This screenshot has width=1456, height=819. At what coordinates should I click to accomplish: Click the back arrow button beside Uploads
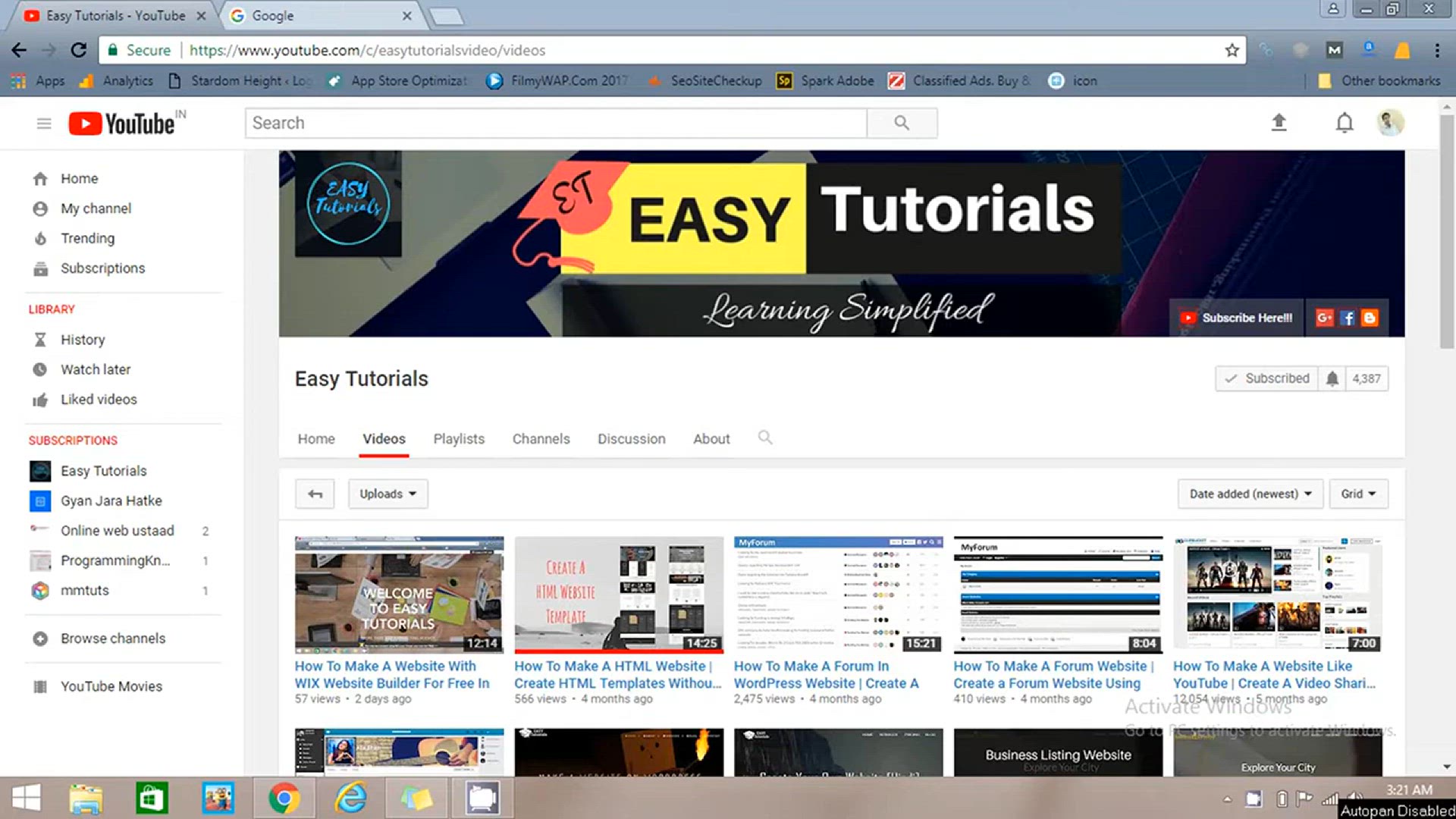[x=315, y=494]
